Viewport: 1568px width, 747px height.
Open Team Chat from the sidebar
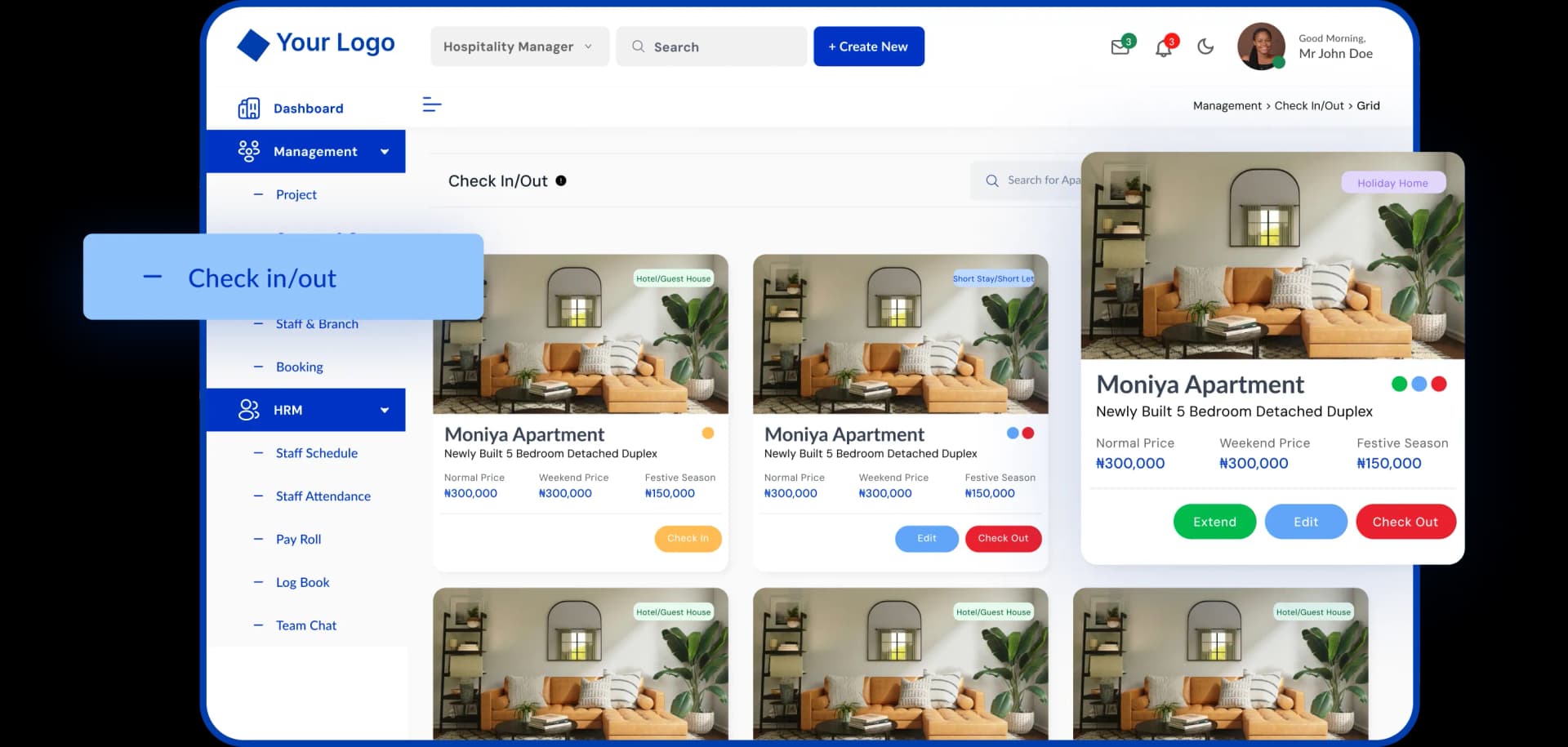coord(305,625)
